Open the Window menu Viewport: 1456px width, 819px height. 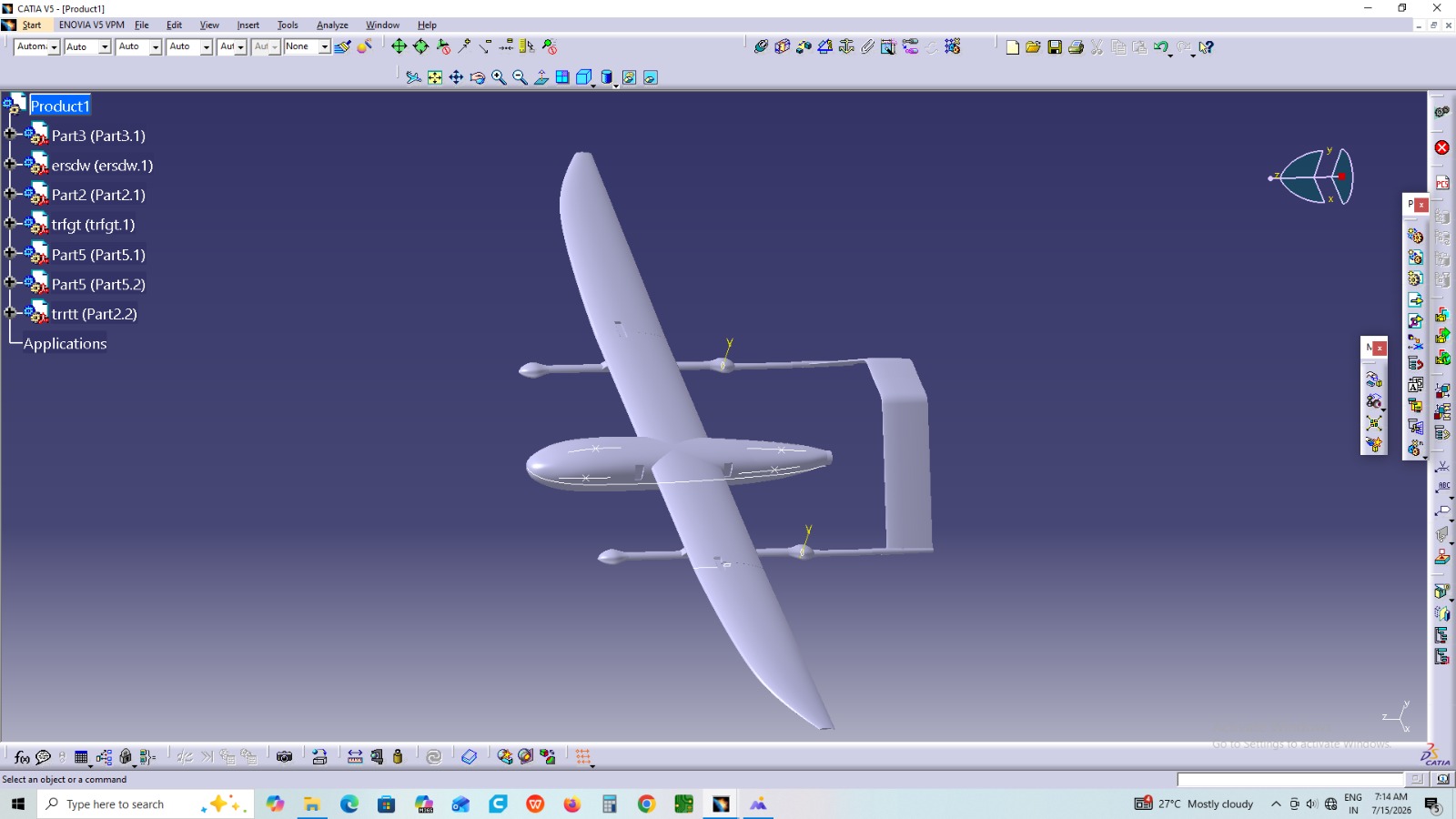coord(382,25)
